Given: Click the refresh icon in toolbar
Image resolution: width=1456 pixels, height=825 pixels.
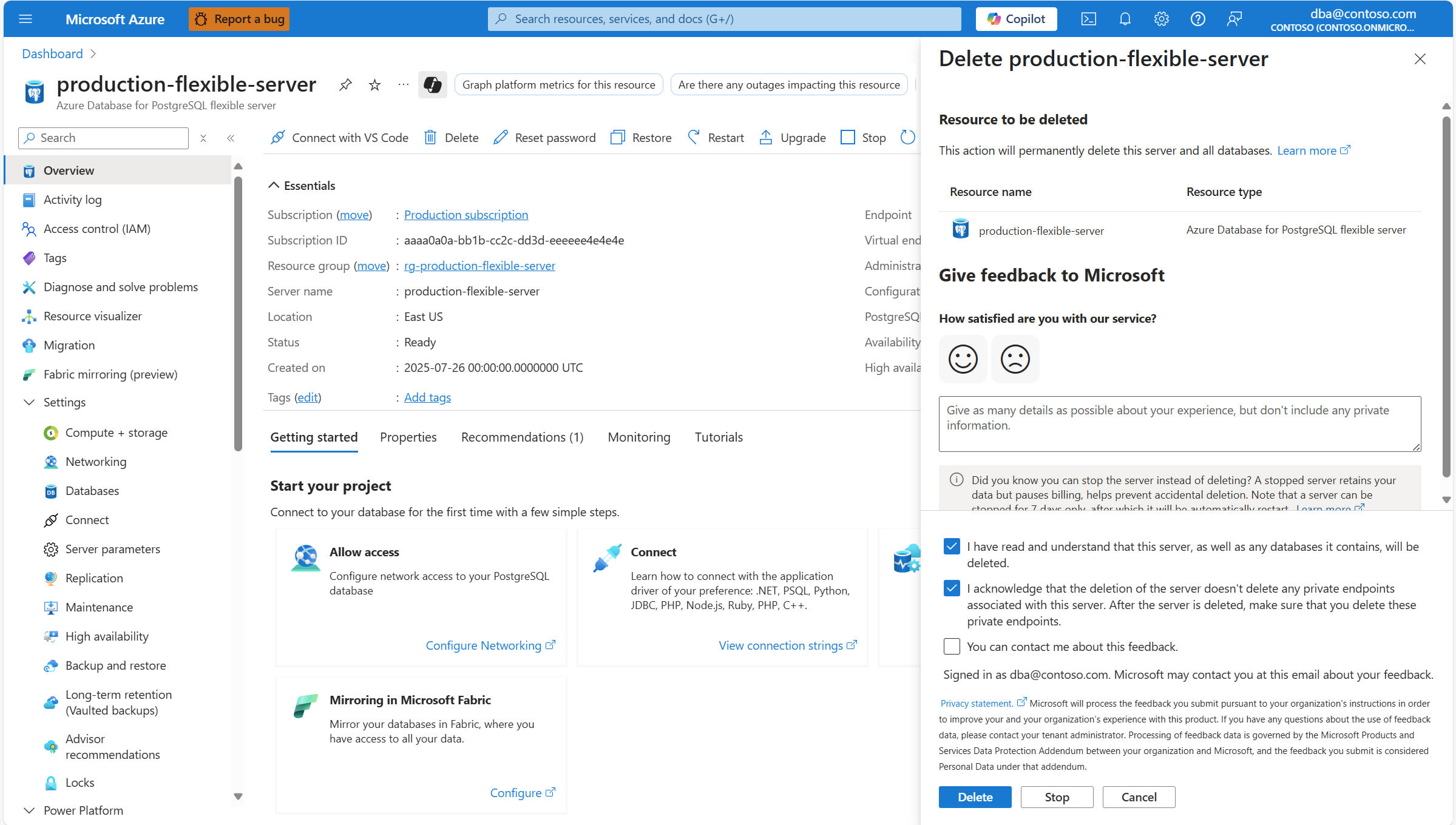Looking at the screenshot, I should [x=907, y=138].
